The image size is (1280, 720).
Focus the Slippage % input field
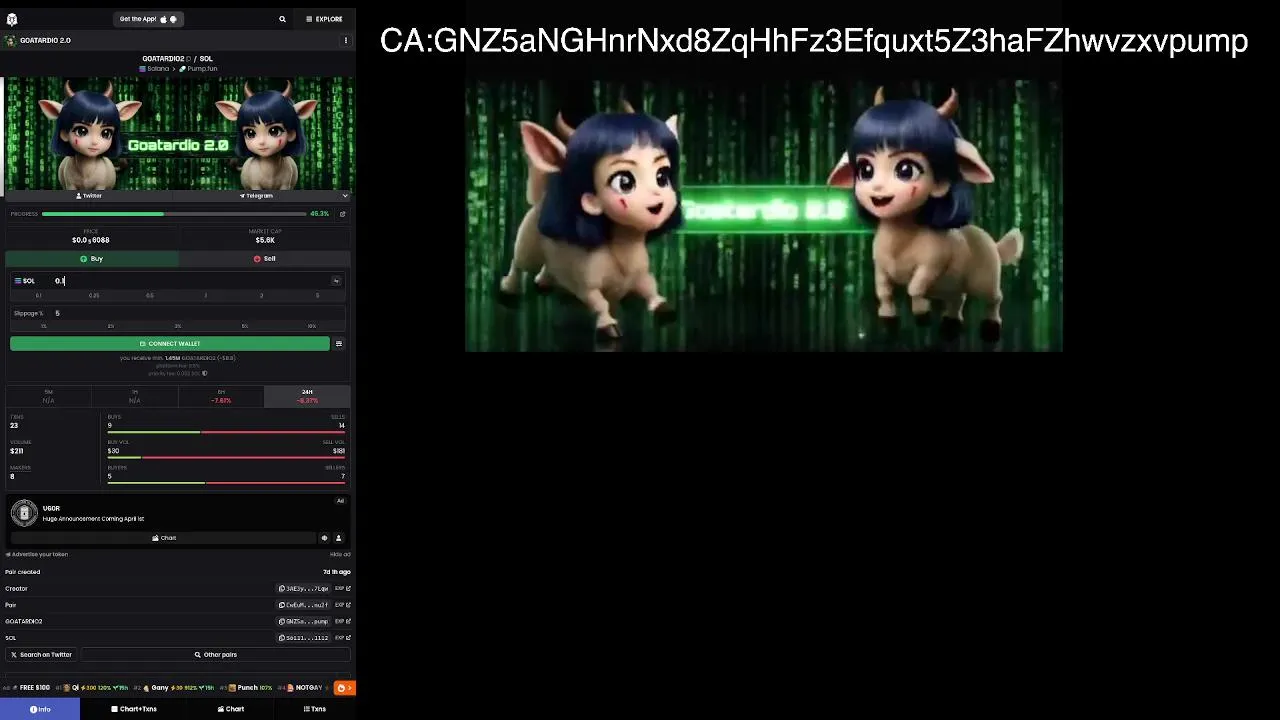click(195, 314)
